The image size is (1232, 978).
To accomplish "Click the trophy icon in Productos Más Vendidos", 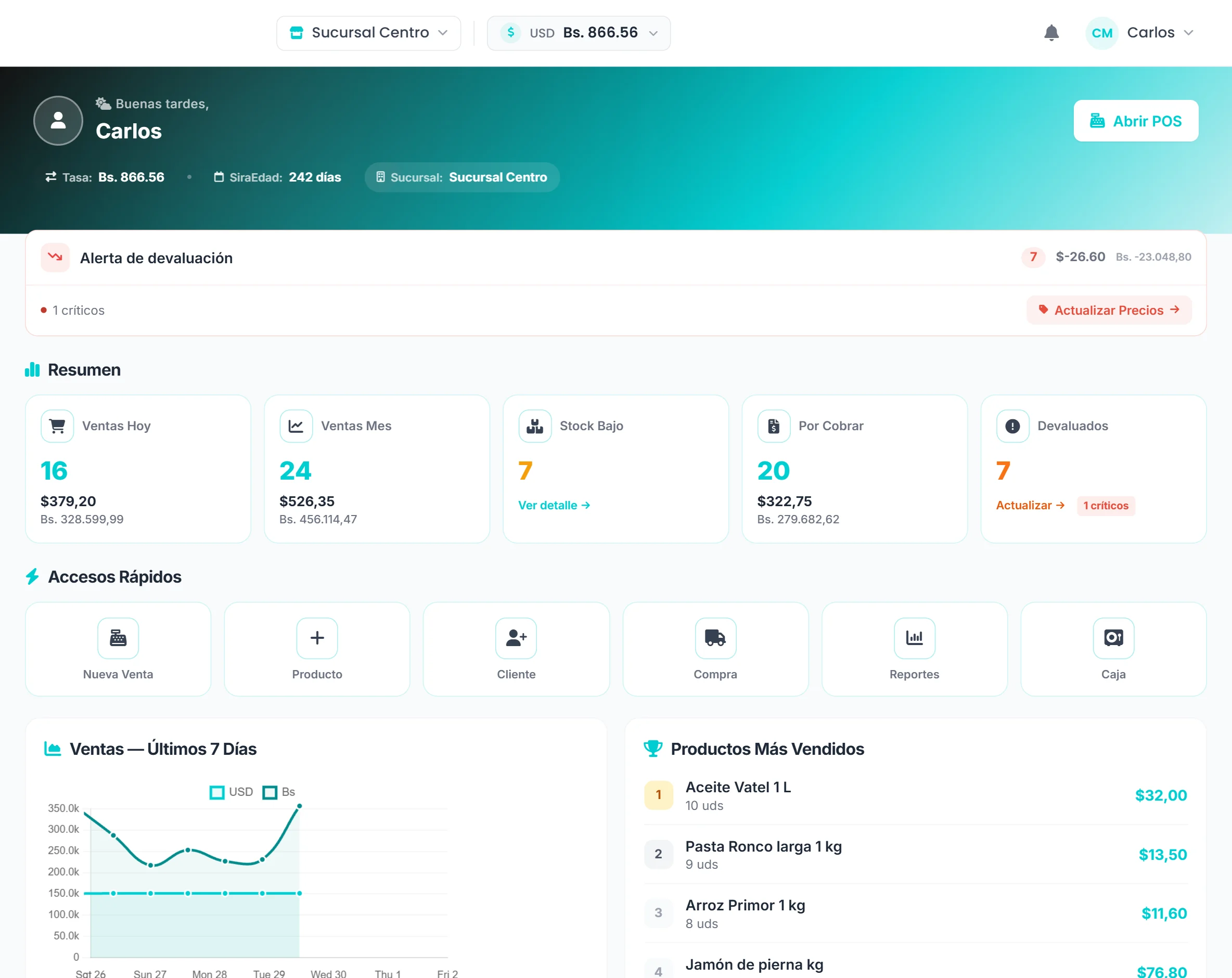I will click(652, 749).
